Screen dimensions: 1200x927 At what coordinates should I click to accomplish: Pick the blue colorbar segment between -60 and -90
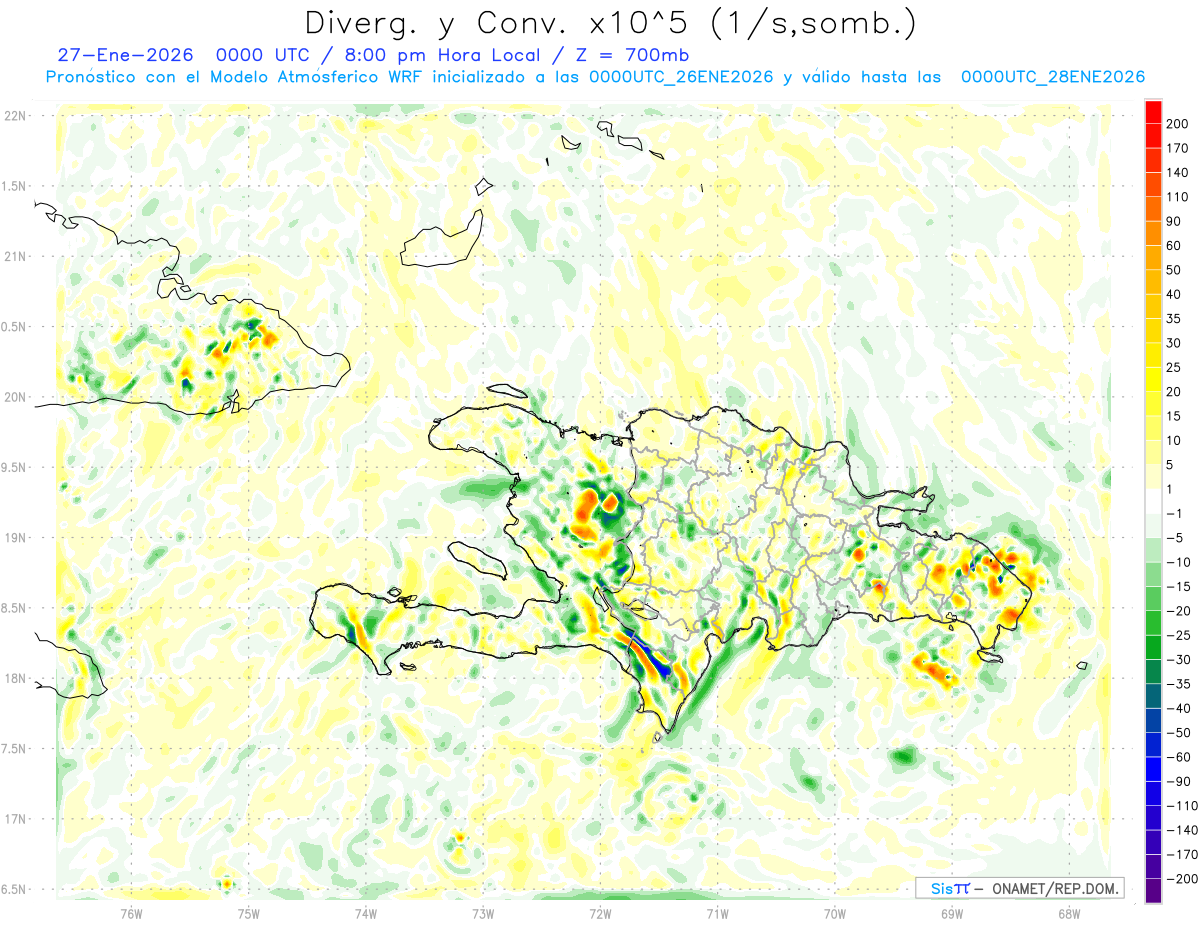(1153, 769)
